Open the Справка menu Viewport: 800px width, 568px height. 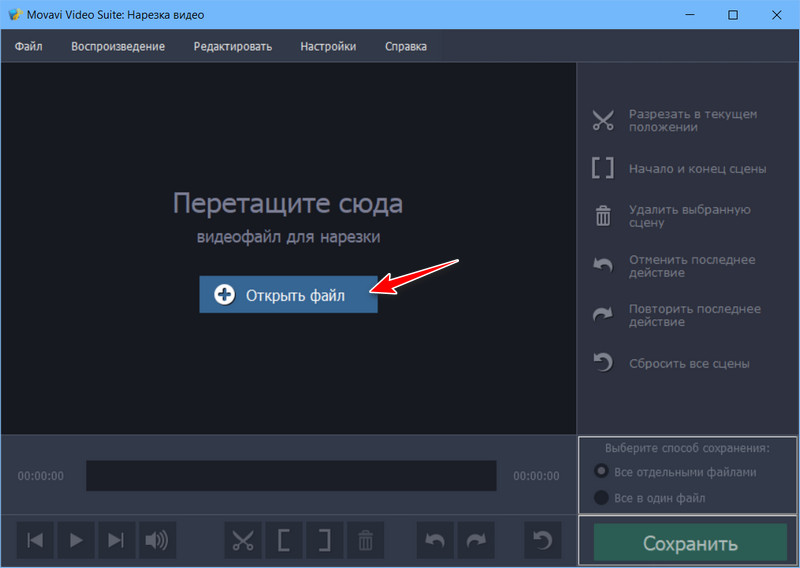click(406, 46)
